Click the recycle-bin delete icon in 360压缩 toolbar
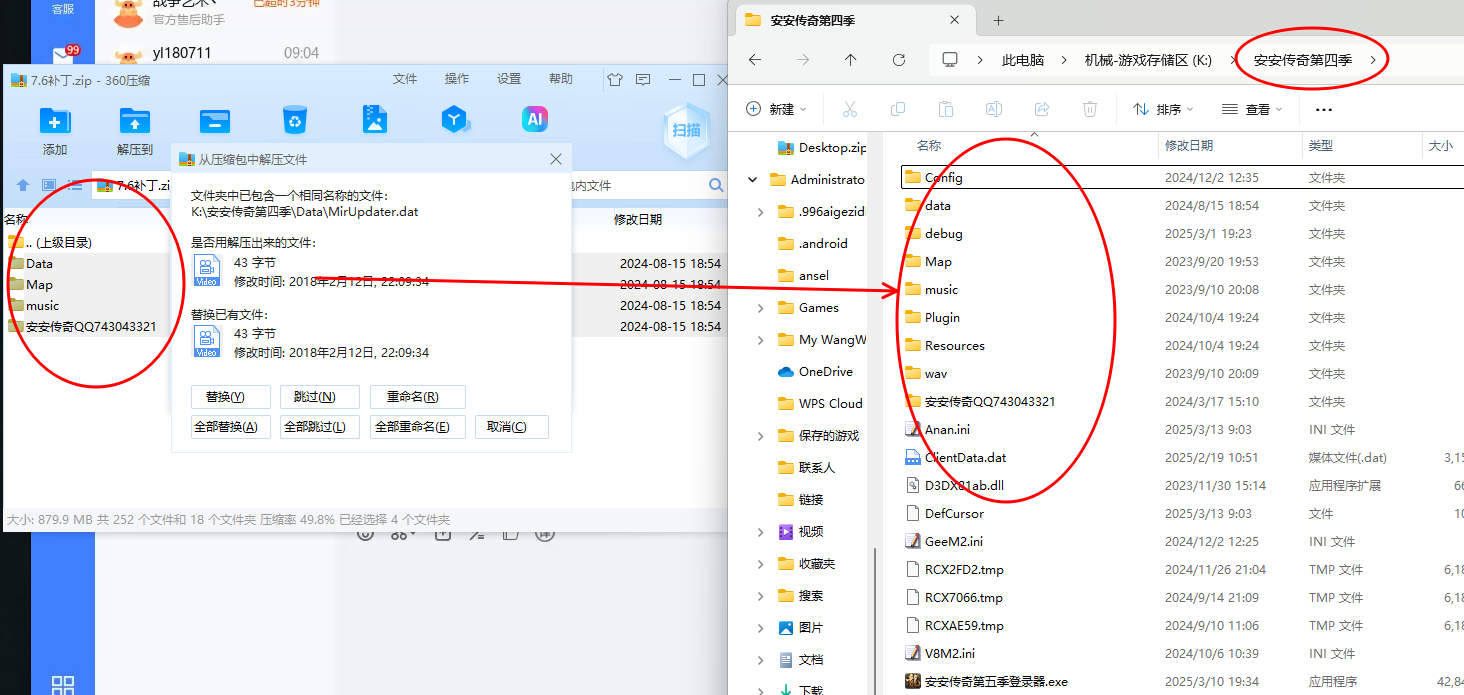Screen dimensions: 1464x695 pos(294,120)
